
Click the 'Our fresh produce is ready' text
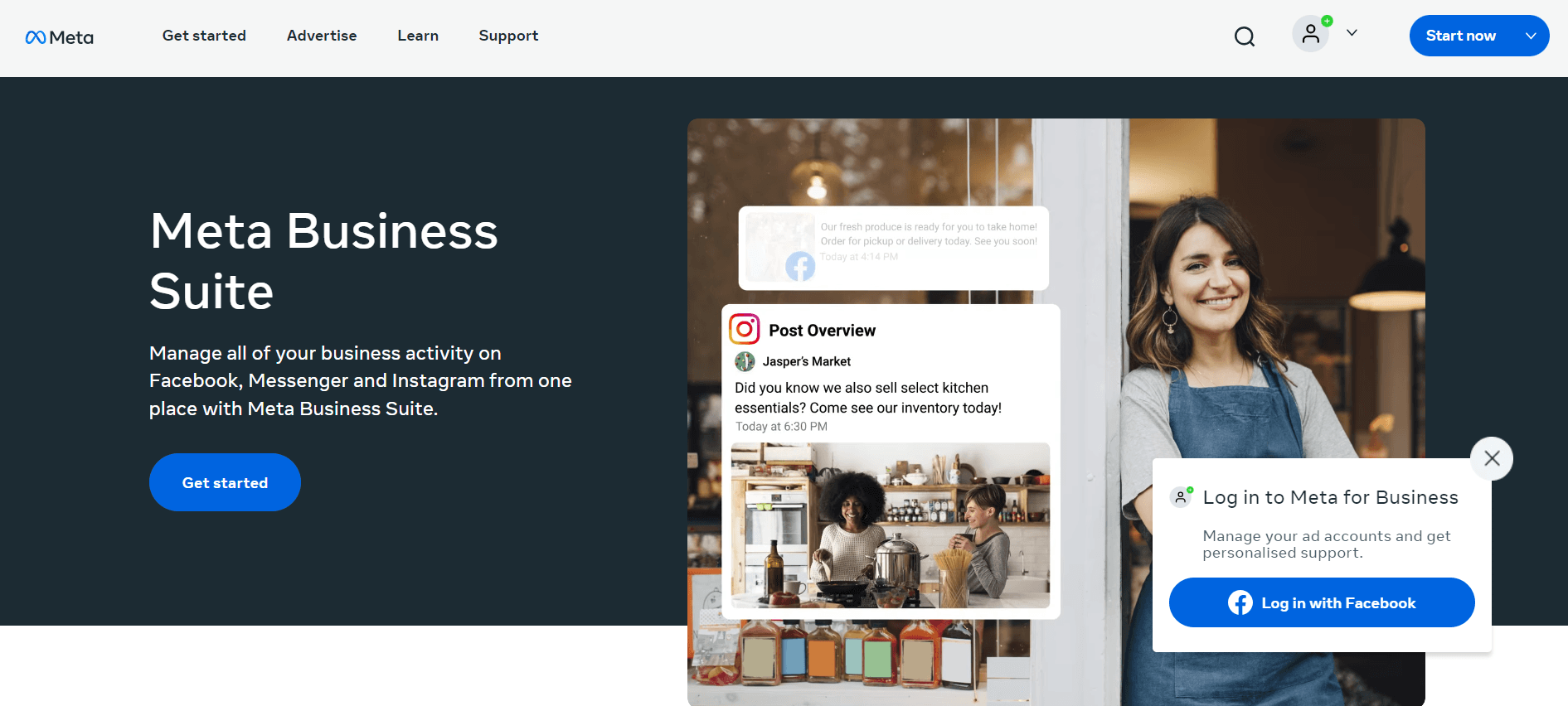pyautogui.click(x=929, y=234)
